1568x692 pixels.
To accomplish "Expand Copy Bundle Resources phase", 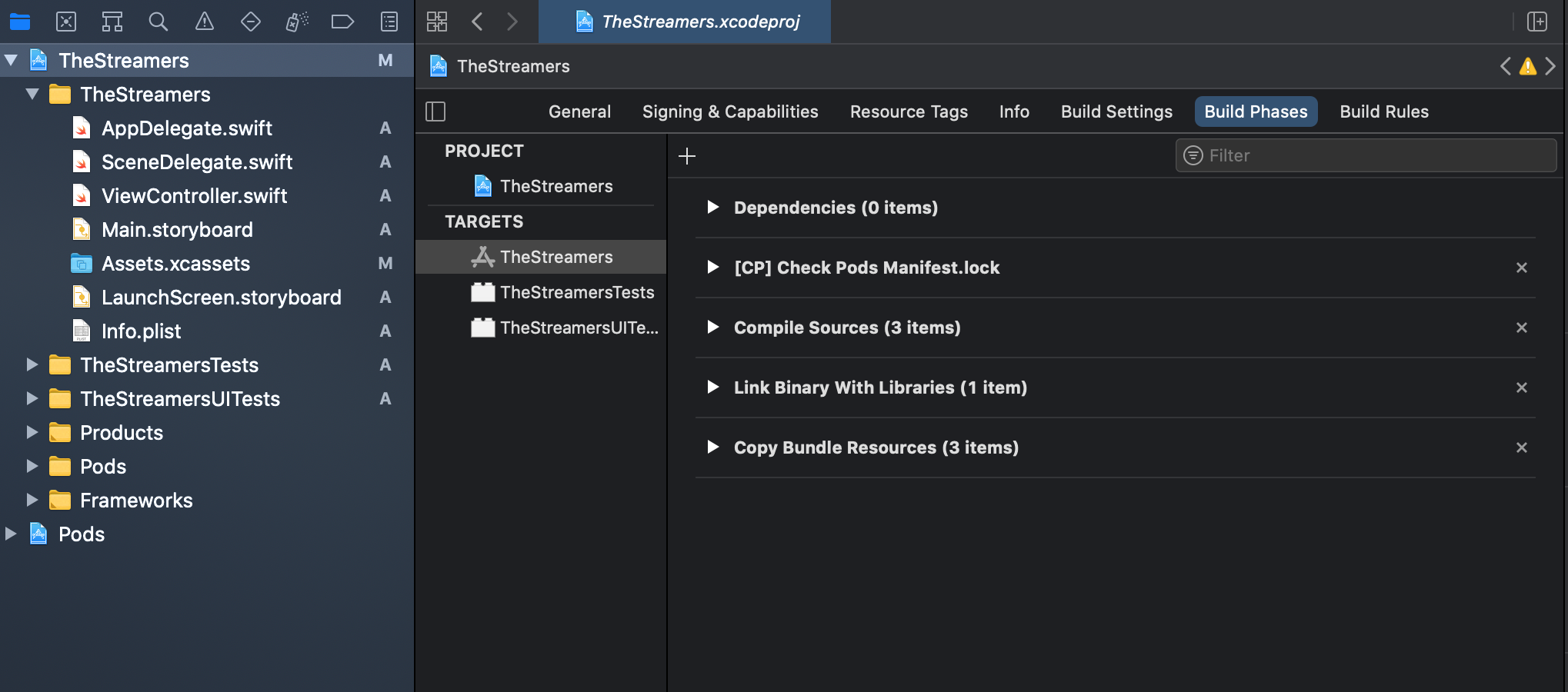I will coord(713,447).
